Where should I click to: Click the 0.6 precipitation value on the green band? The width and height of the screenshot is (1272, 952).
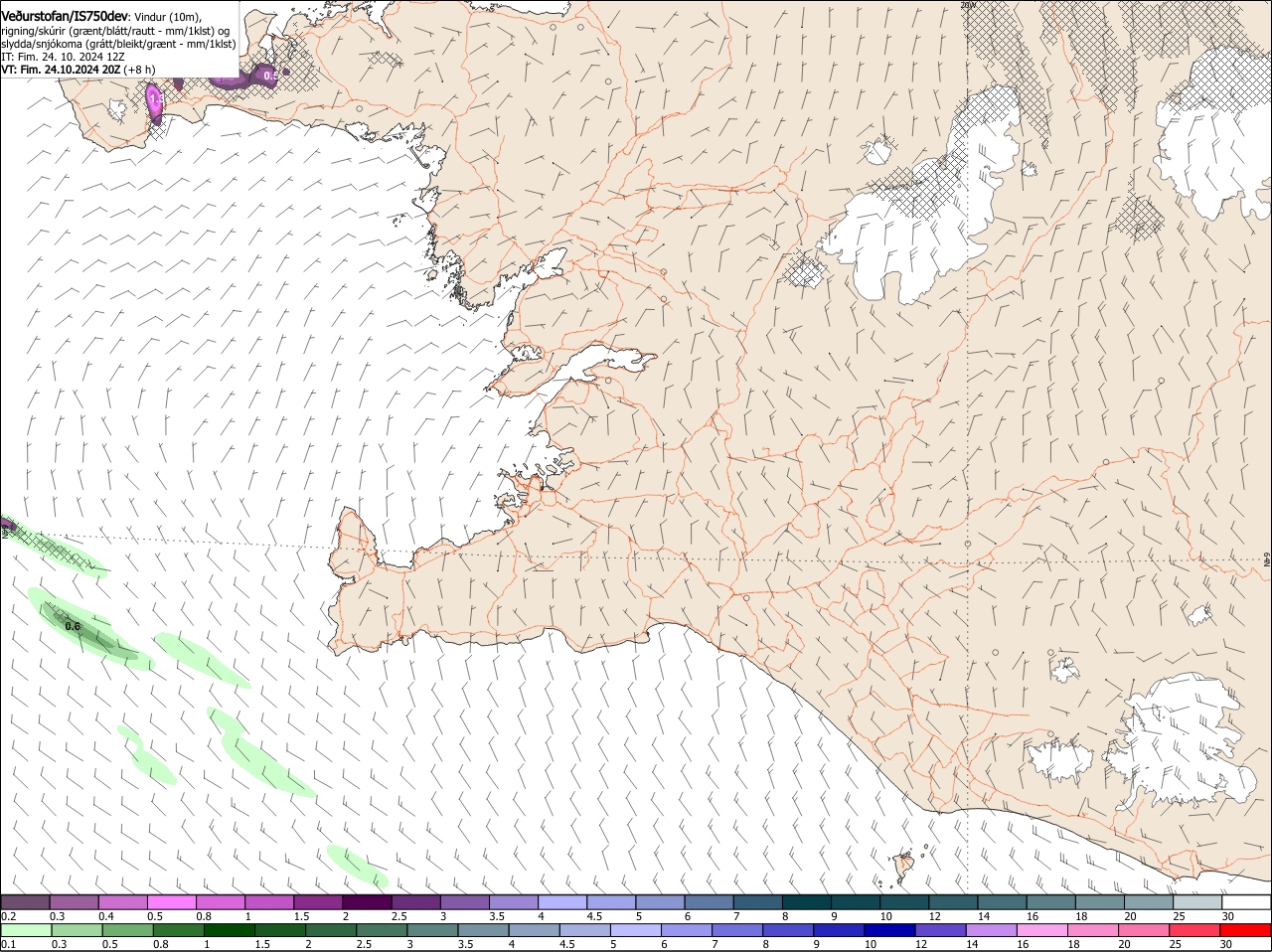tap(73, 626)
